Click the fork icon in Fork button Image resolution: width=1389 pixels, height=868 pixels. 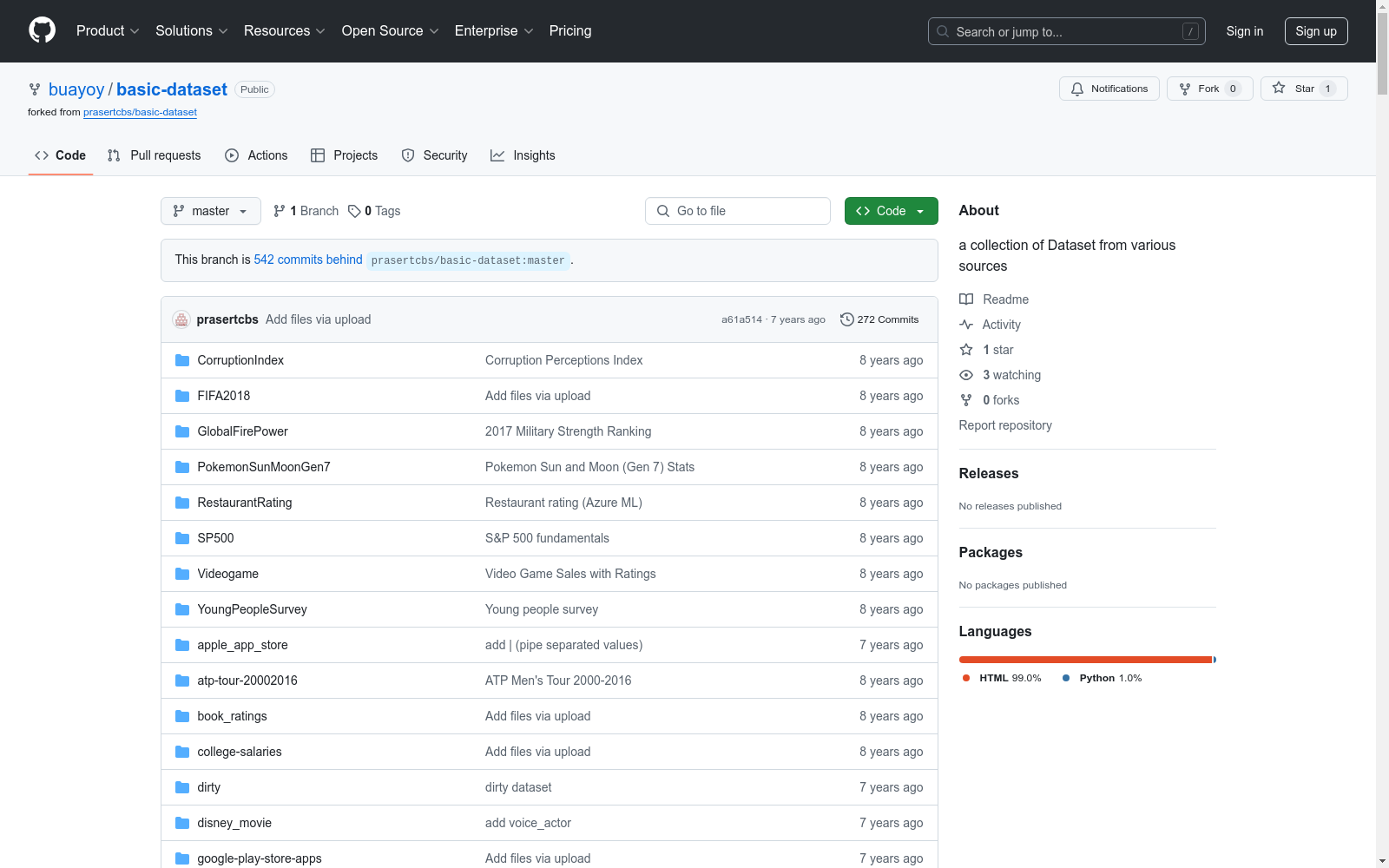click(x=1185, y=89)
